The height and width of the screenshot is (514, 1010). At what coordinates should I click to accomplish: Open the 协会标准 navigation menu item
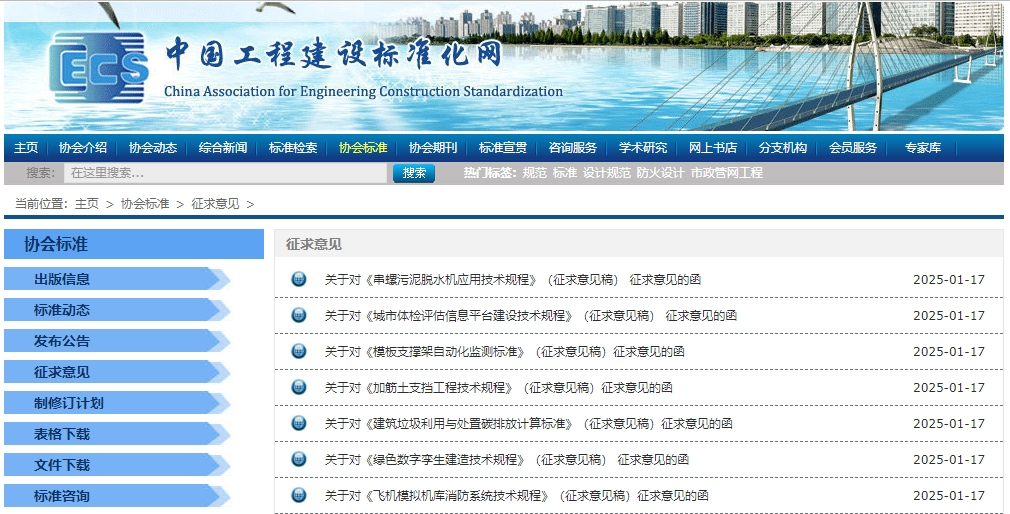[x=362, y=148]
